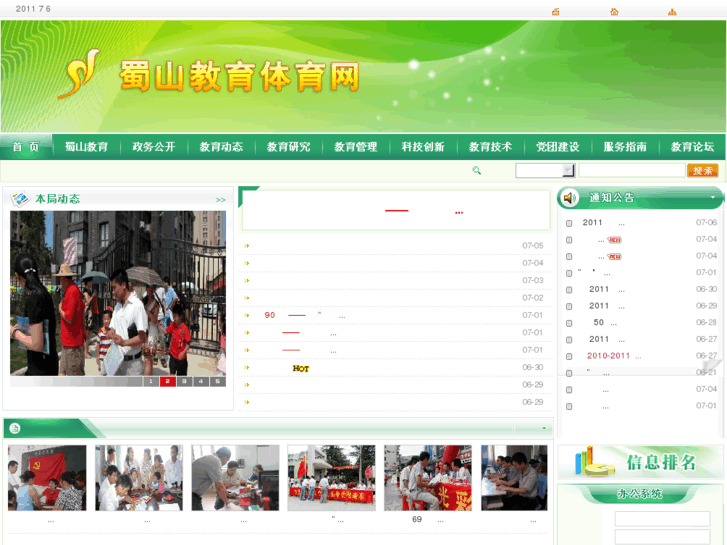Screen dimensions: 727x545
Task: Expand the photo section header arrow
Action: pos(544,428)
